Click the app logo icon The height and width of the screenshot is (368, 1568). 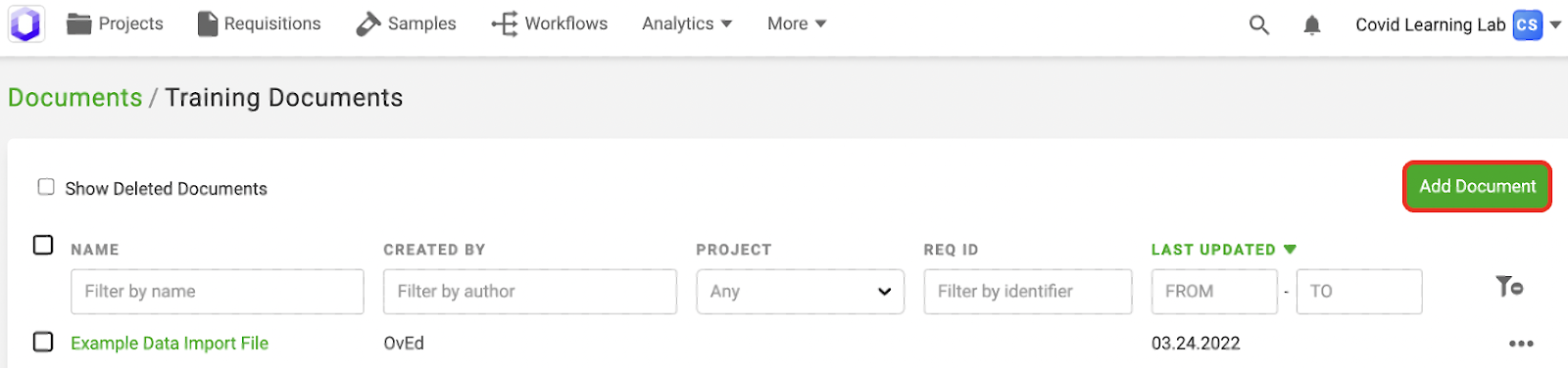coord(26,23)
